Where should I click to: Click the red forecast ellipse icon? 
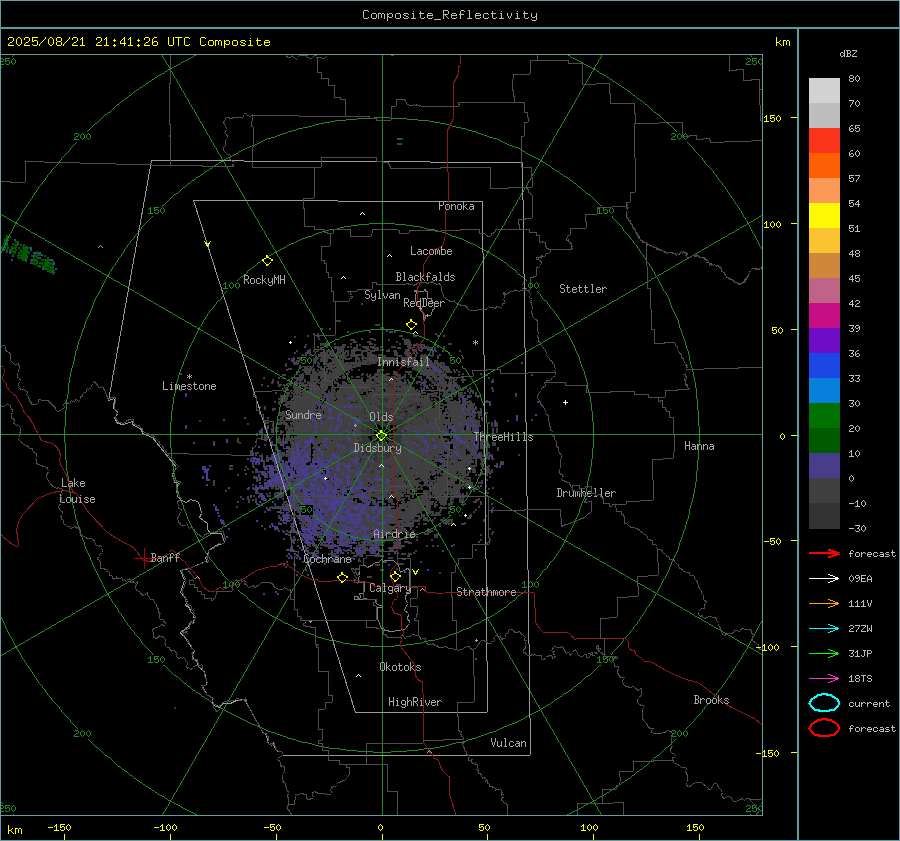(824, 728)
